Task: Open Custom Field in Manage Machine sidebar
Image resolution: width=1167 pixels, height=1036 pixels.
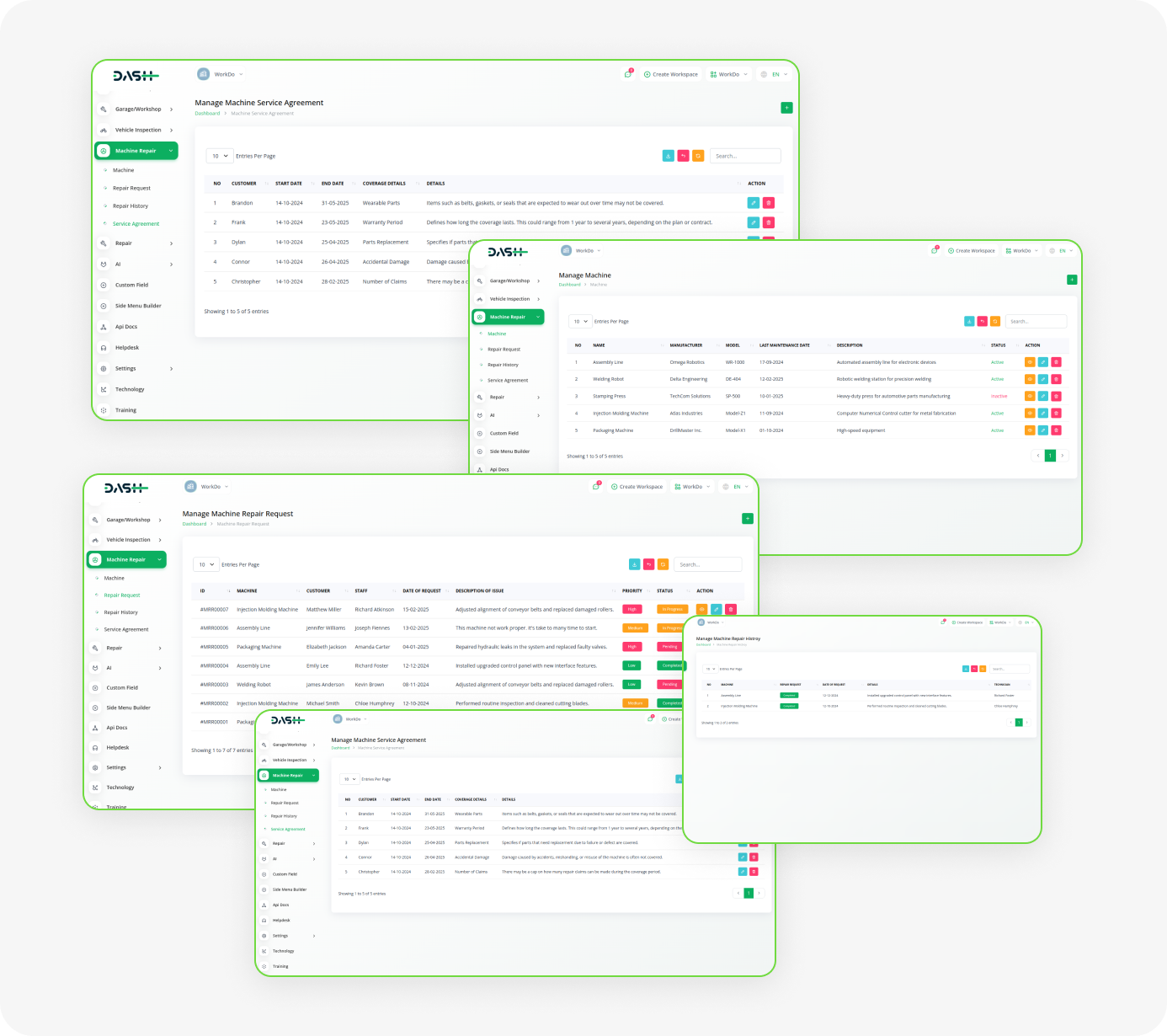Action: [x=504, y=433]
